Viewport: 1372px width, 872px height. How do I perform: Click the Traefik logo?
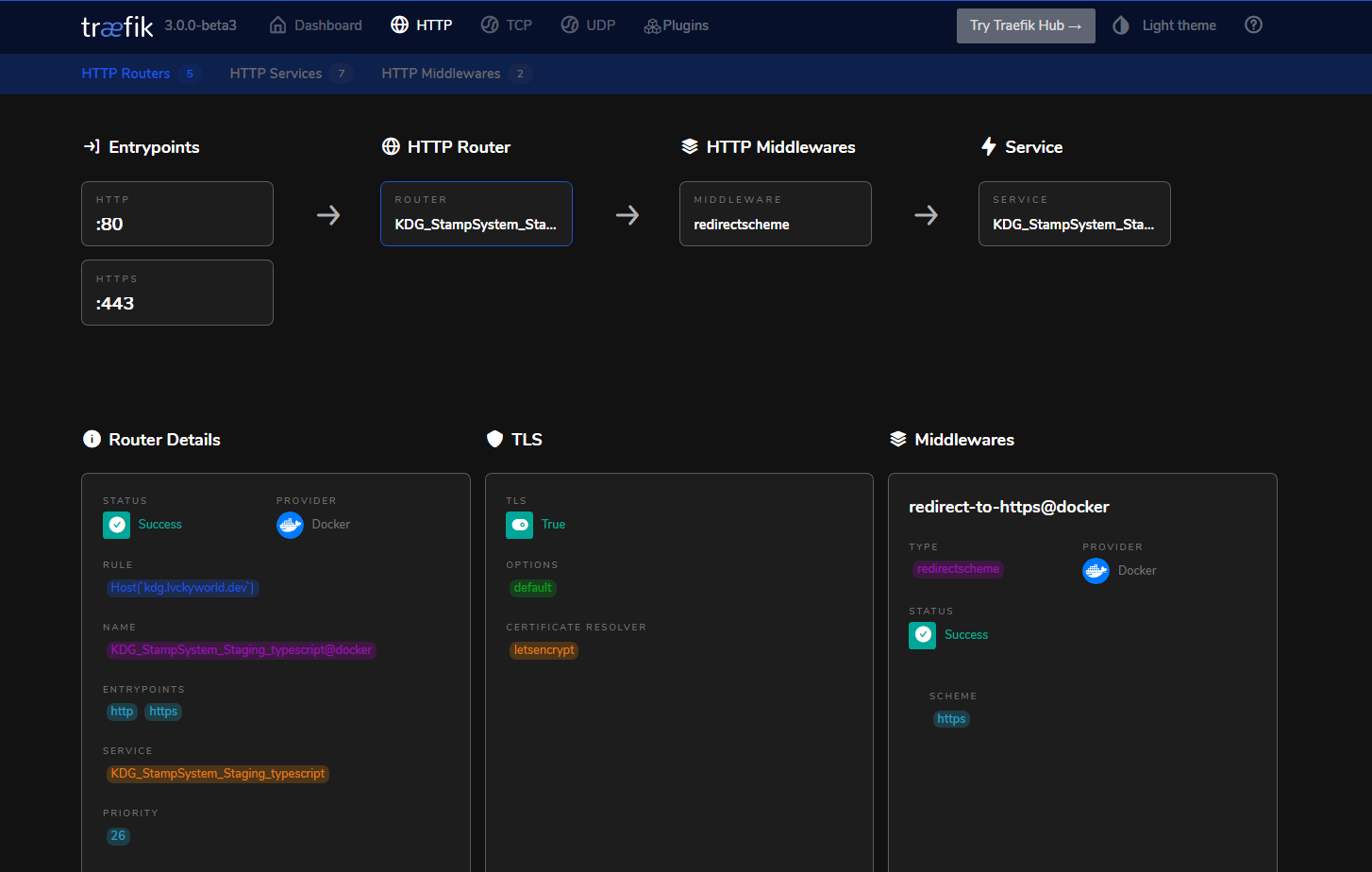click(x=117, y=26)
